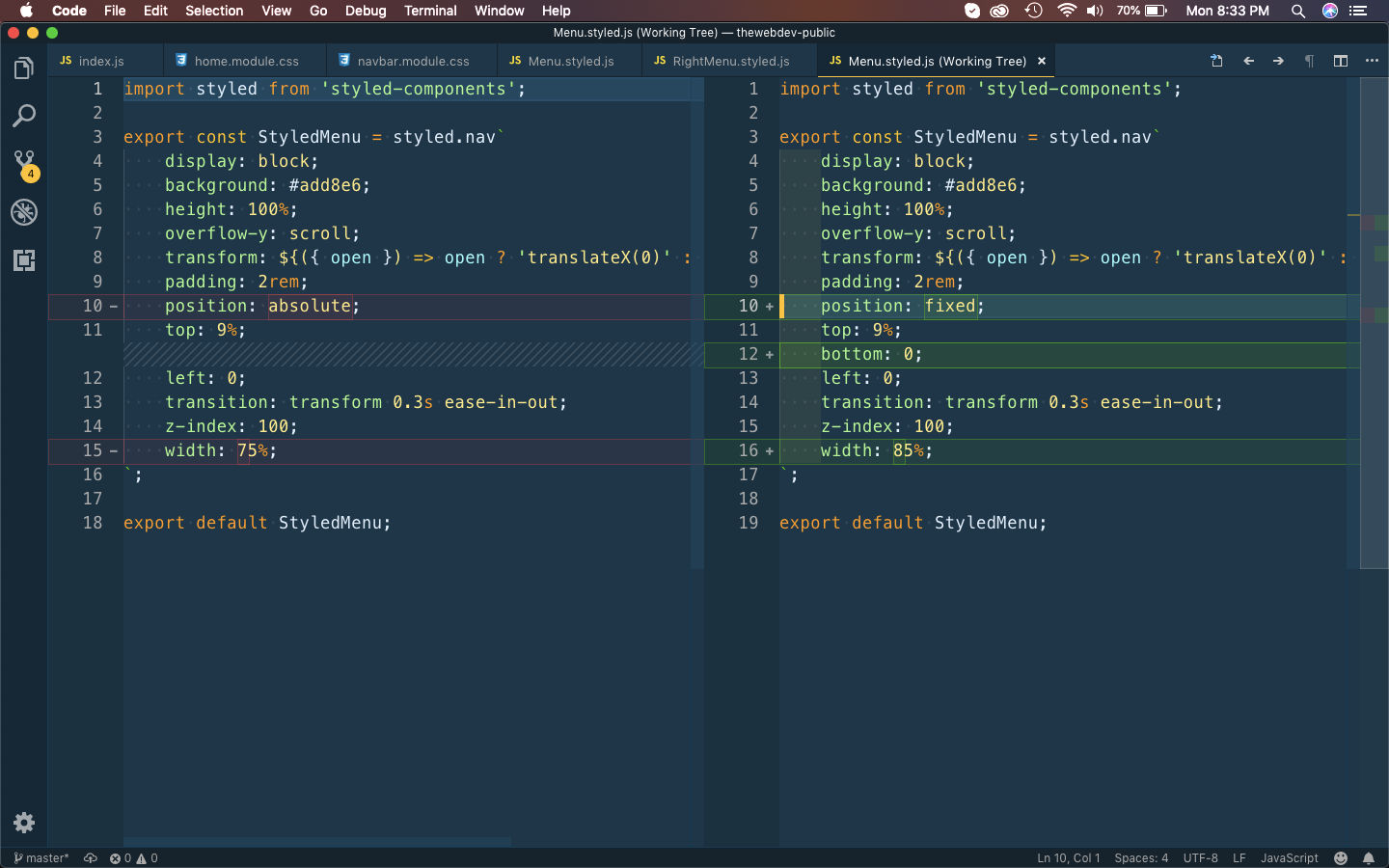Open Source Control view with 4 changes
The height and width of the screenshot is (868, 1389).
[24, 165]
